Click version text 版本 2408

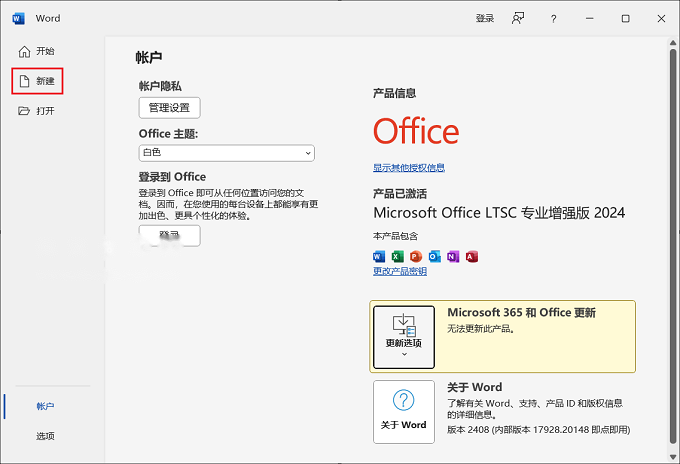(x=468, y=429)
